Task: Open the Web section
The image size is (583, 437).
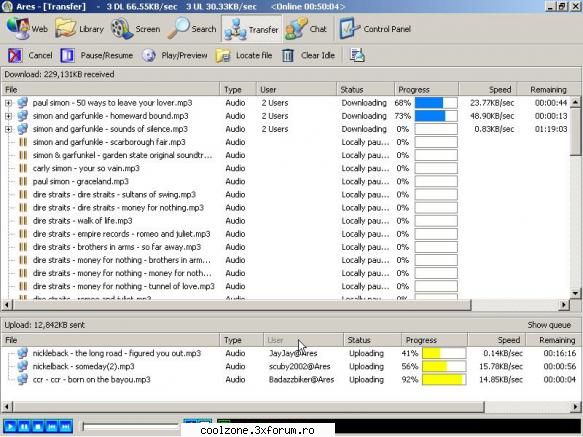Action: click(27, 29)
